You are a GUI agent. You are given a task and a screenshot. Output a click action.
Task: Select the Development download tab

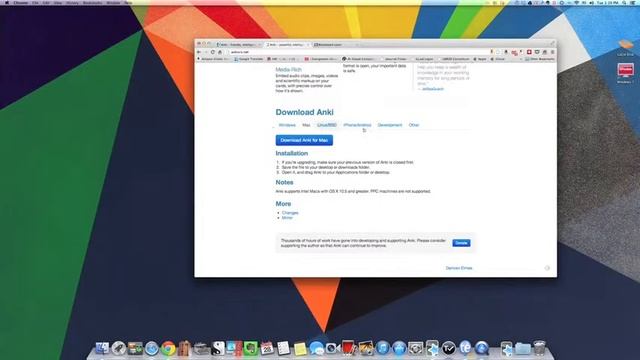[x=390, y=125]
